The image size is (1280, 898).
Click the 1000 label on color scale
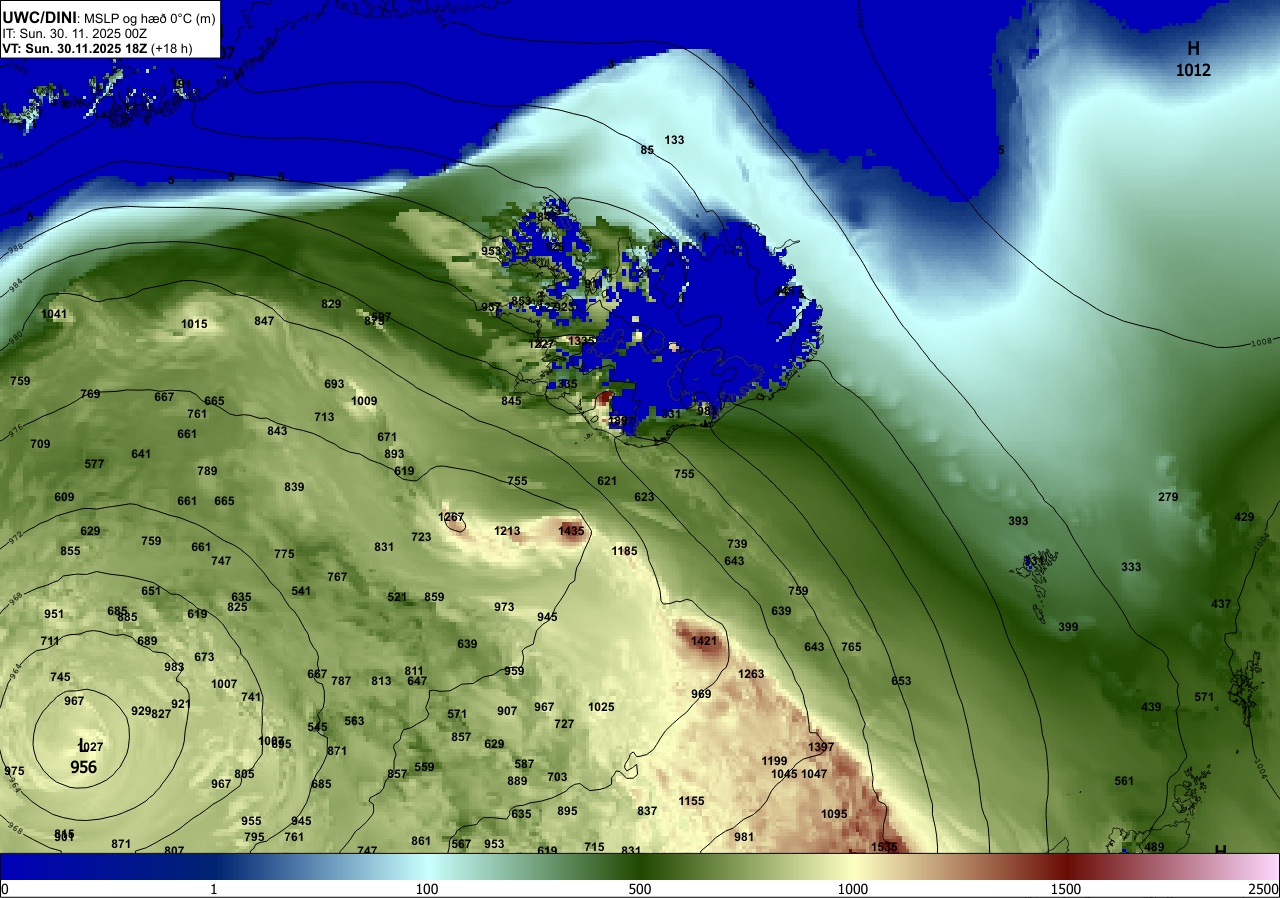coord(853,889)
